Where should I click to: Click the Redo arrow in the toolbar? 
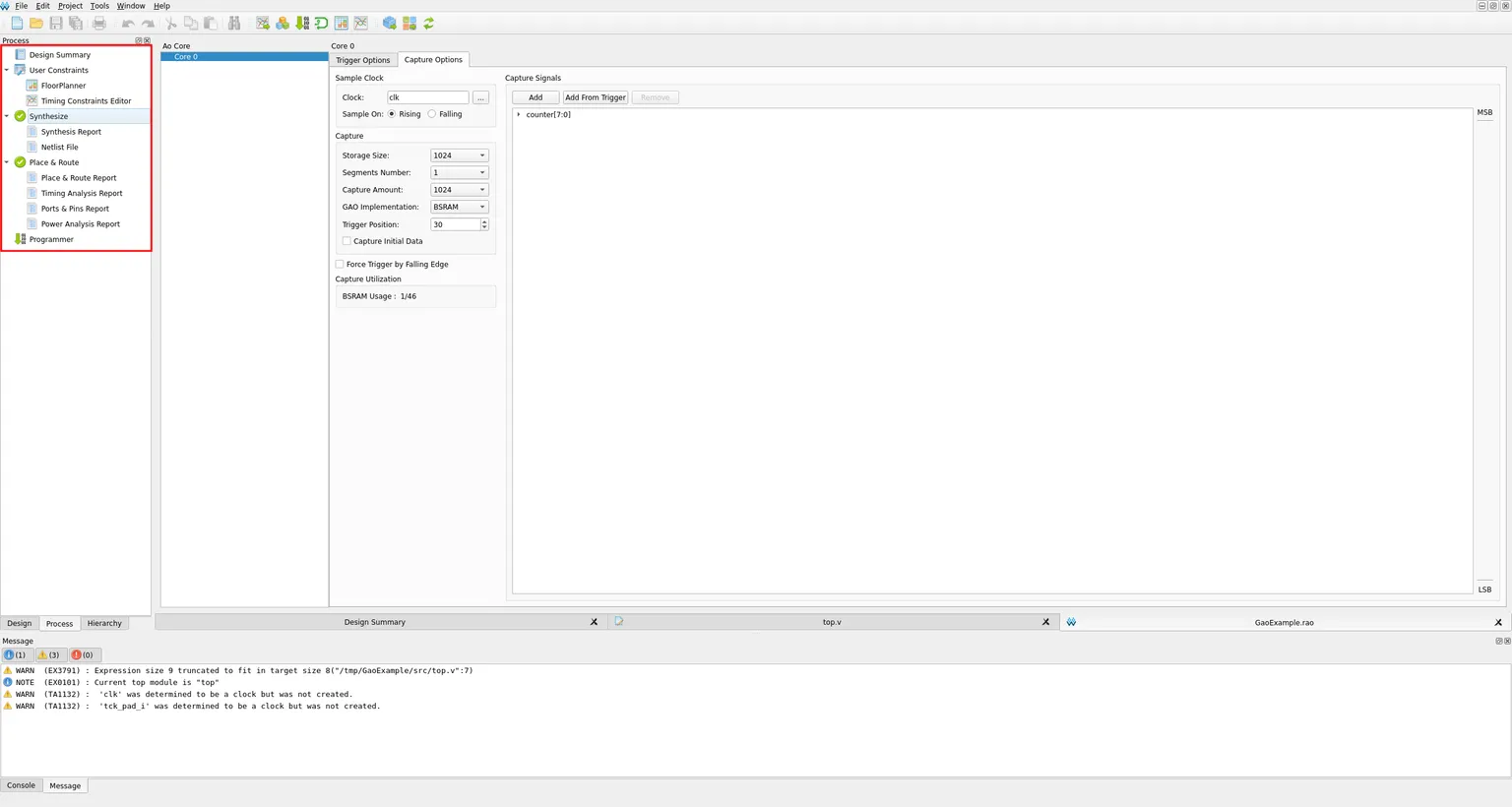coord(148,23)
